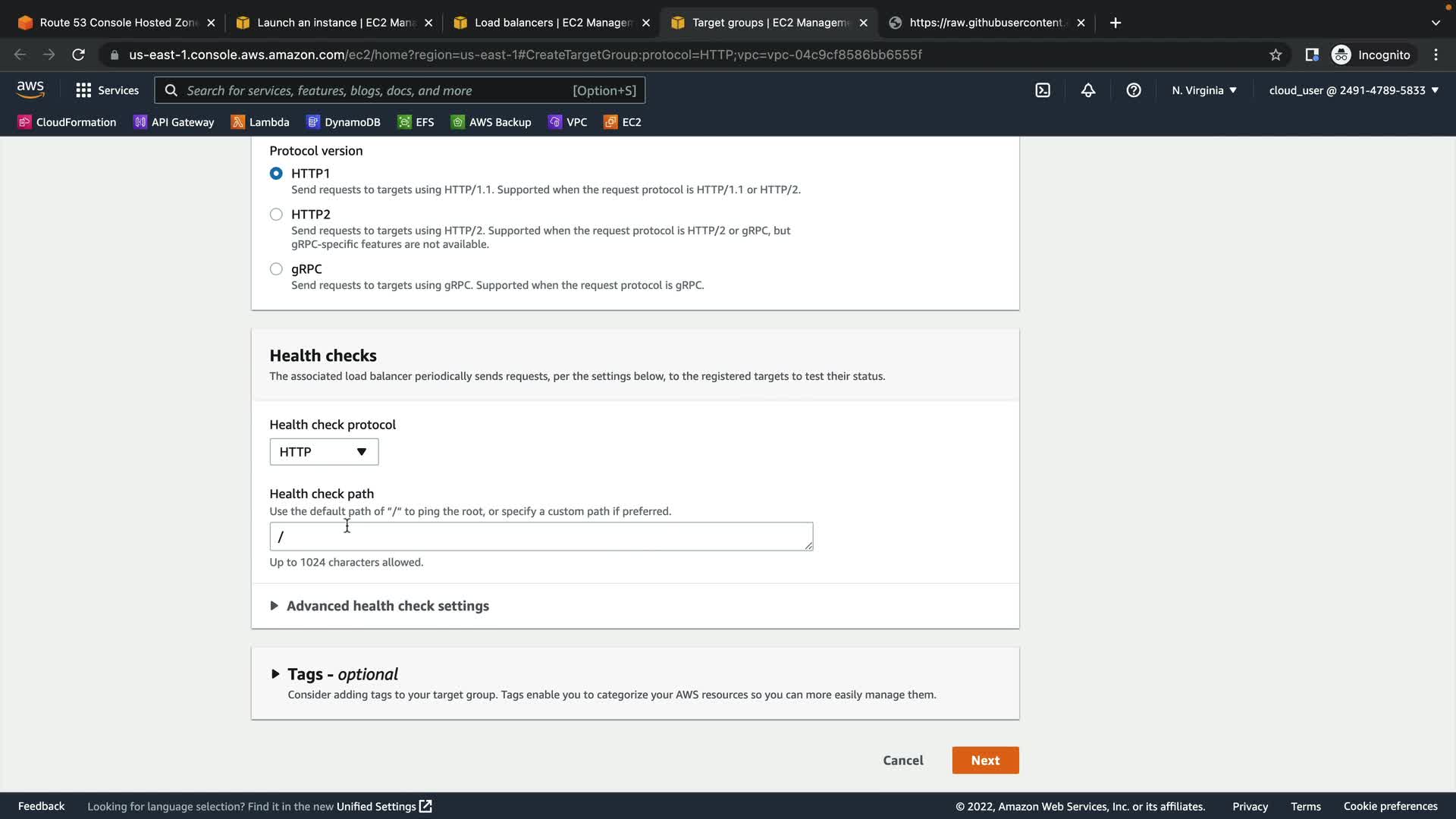
Task: Click the notifications bell icon
Action: tap(1088, 90)
